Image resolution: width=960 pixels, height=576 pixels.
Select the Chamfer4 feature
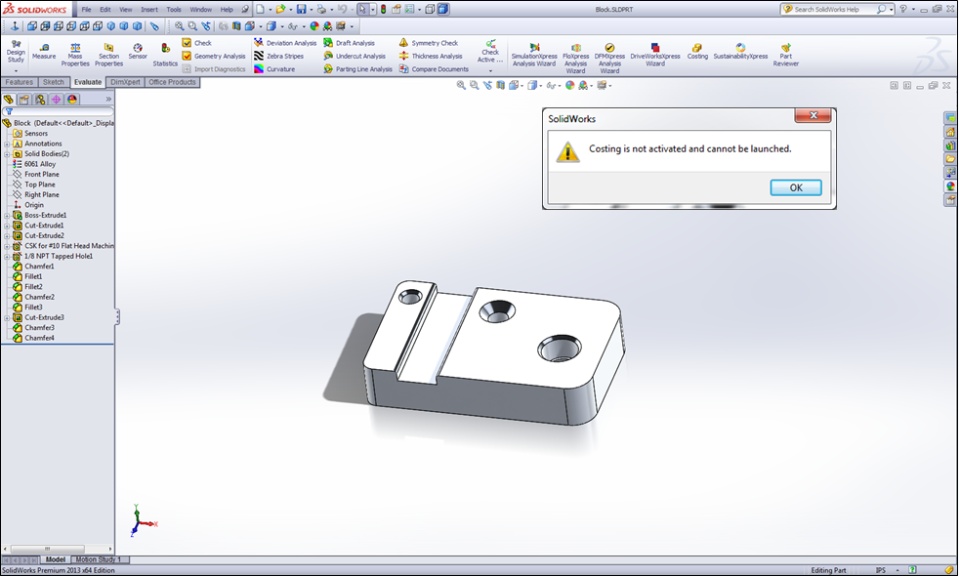click(39, 338)
